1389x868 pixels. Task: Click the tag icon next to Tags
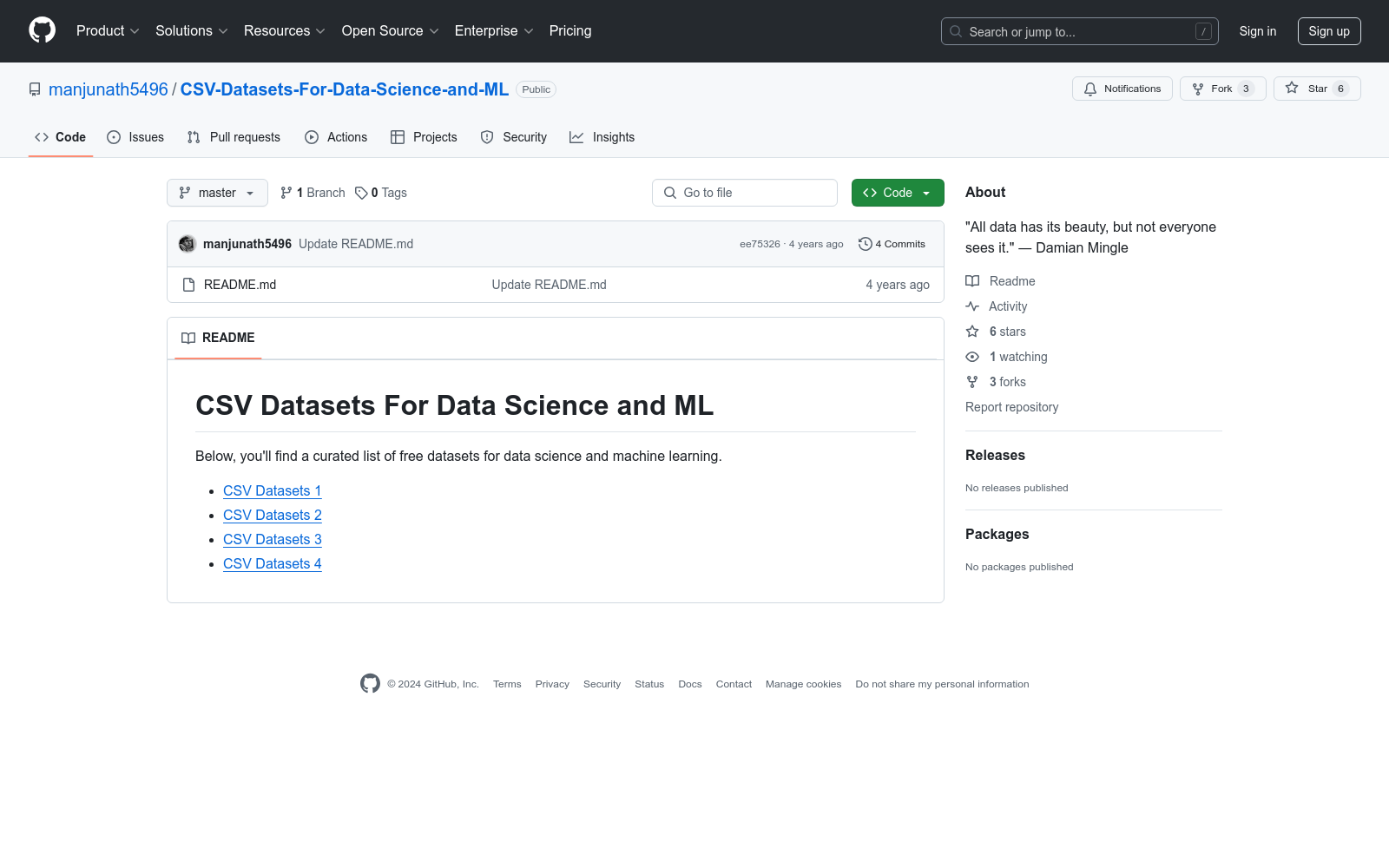(361, 193)
